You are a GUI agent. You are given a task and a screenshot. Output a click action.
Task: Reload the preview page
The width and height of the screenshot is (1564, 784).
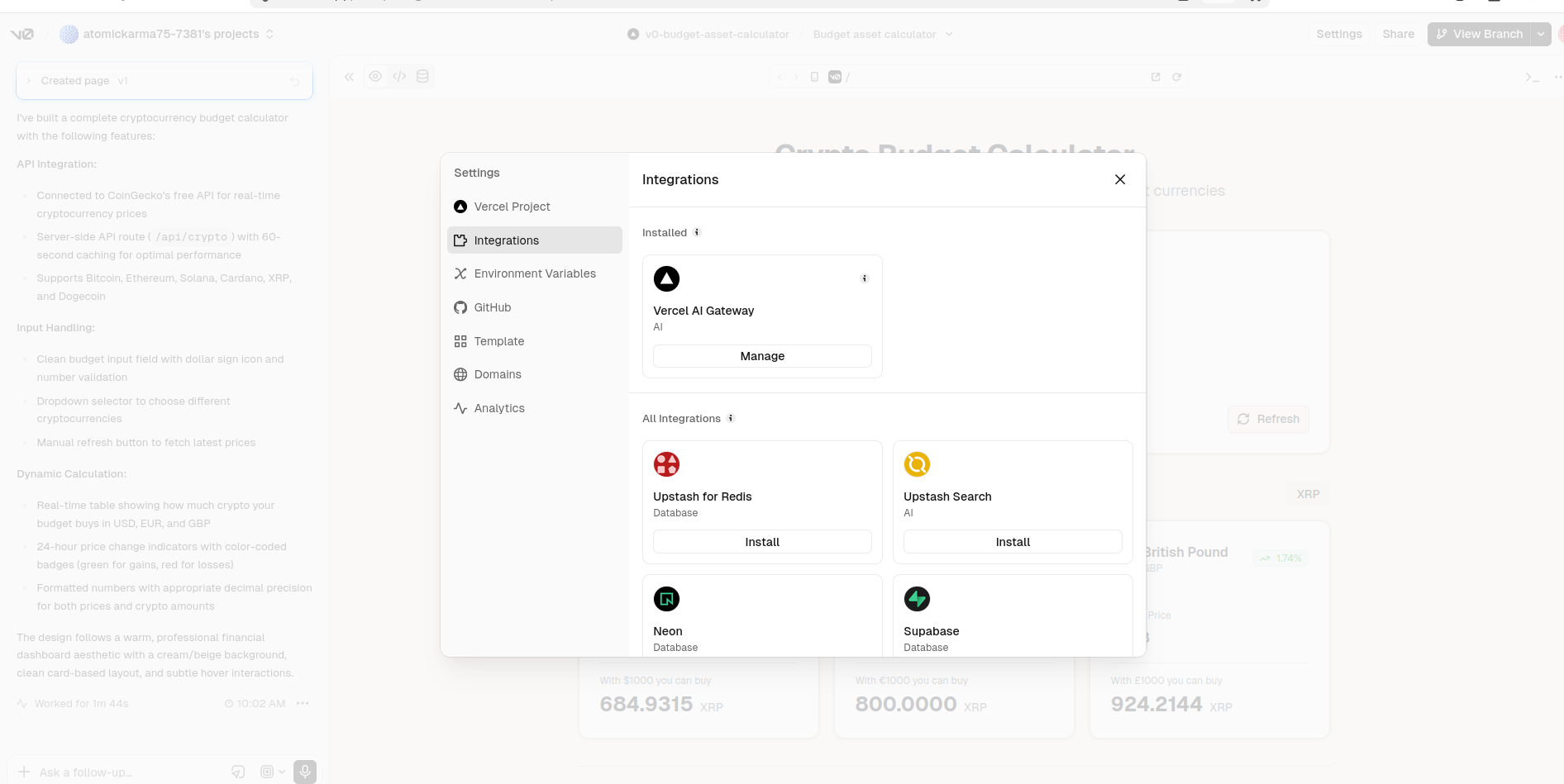click(1176, 77)
